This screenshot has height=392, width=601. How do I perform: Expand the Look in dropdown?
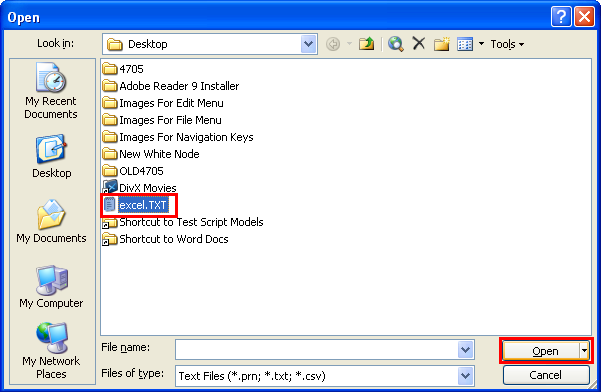pos(309,44)
